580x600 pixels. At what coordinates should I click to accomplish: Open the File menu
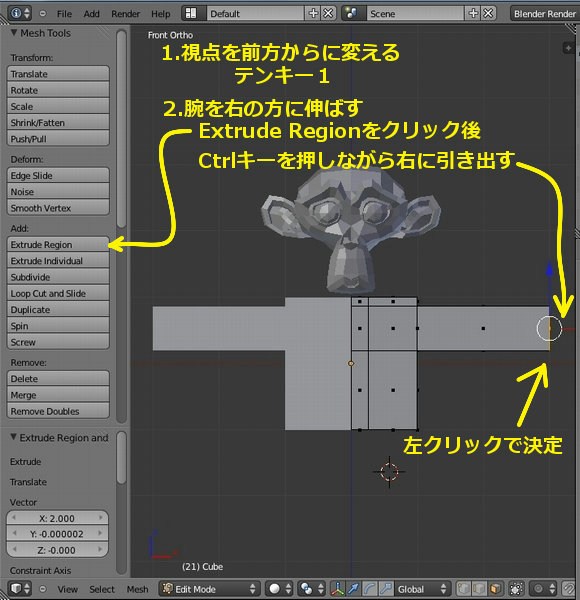pos(64,14)
